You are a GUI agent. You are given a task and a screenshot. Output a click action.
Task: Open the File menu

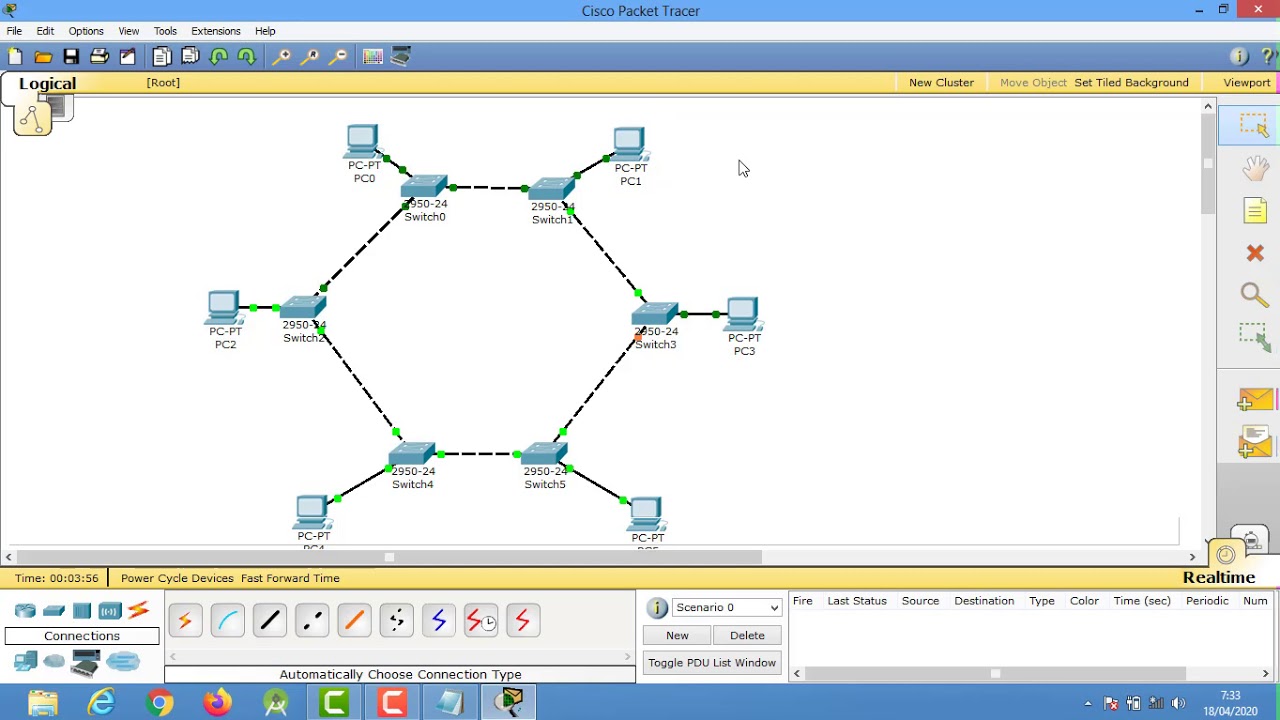pos(15,31)
